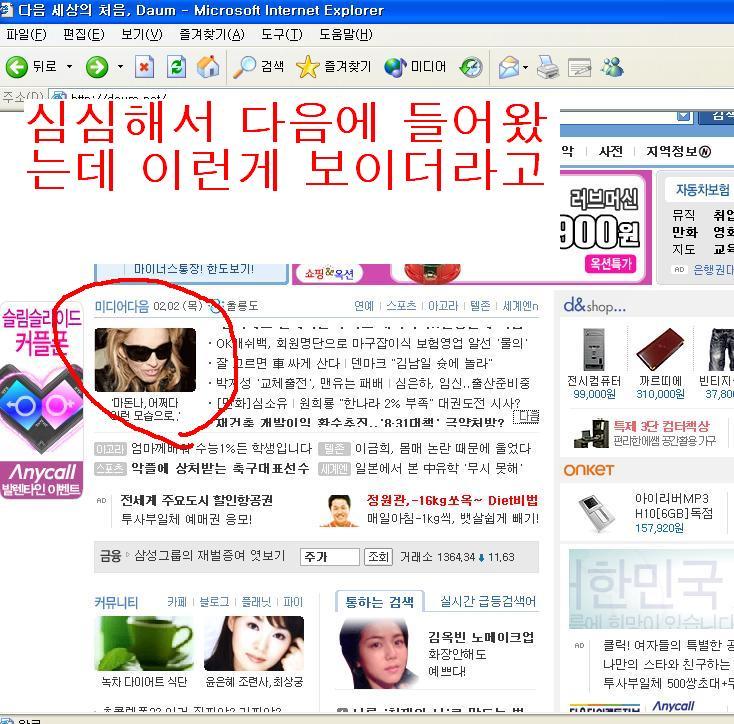Open the Messenger people icon
The height and width of the screenshot is (724, 734).
click(612, 67)
